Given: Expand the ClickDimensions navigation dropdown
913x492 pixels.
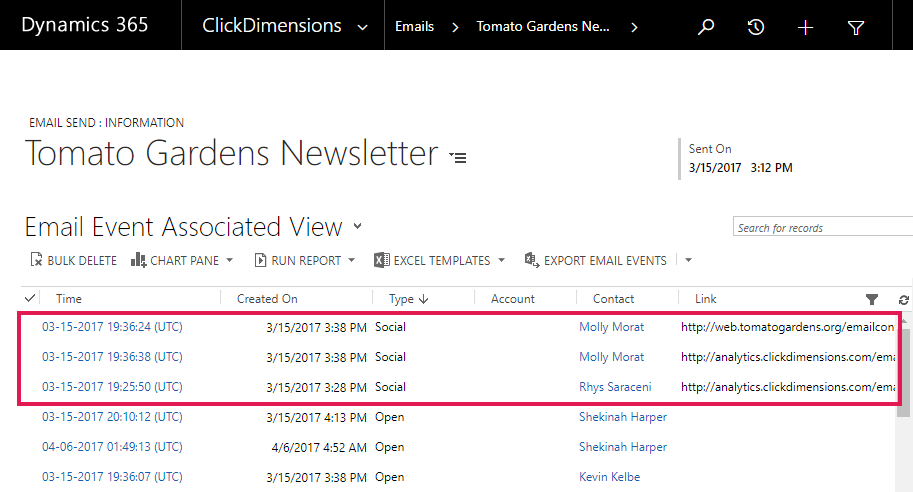Looking at the screenshot, I should (362, 27).
